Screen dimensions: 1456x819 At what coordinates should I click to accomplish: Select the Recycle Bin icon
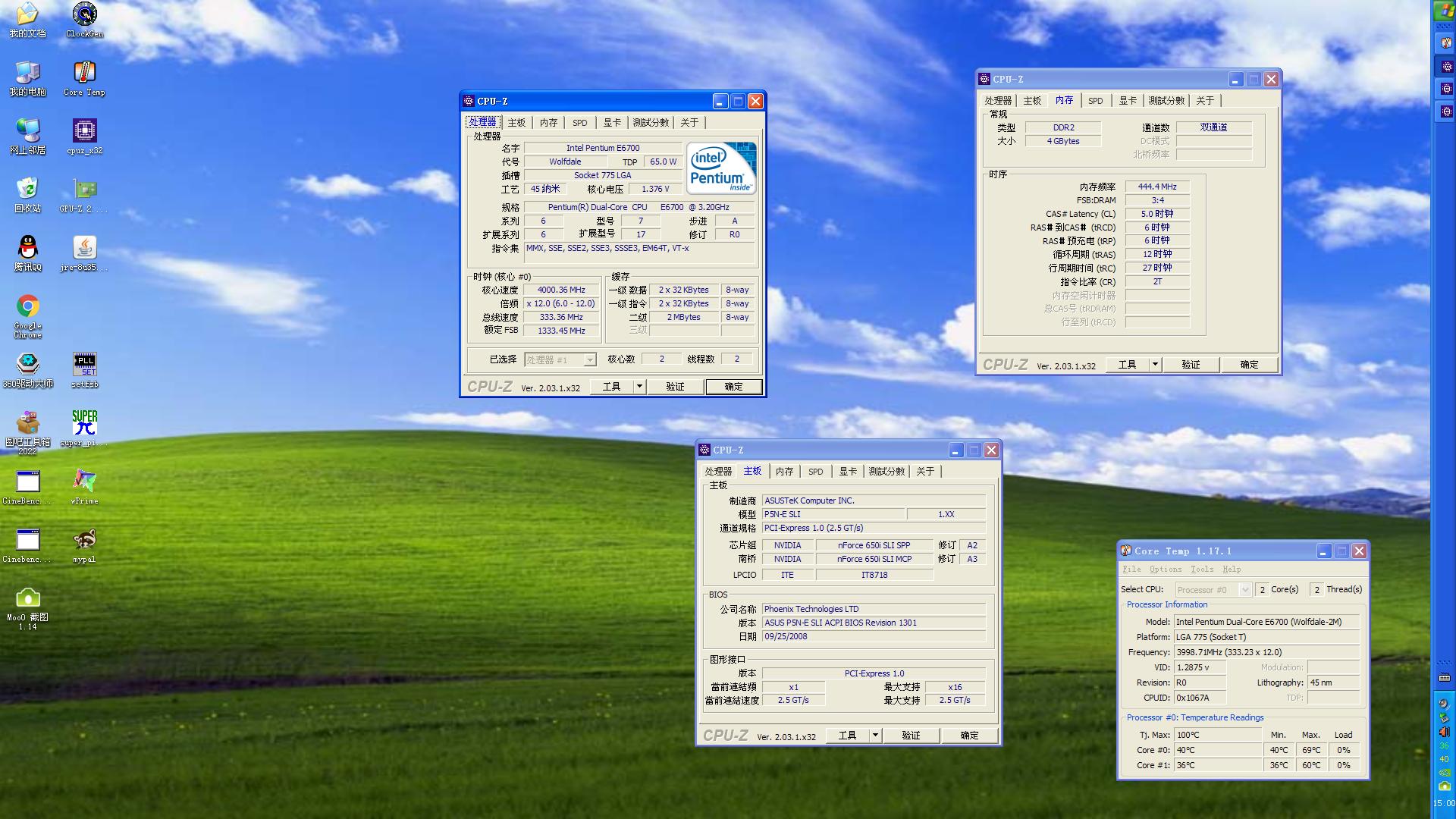point(28,195)
